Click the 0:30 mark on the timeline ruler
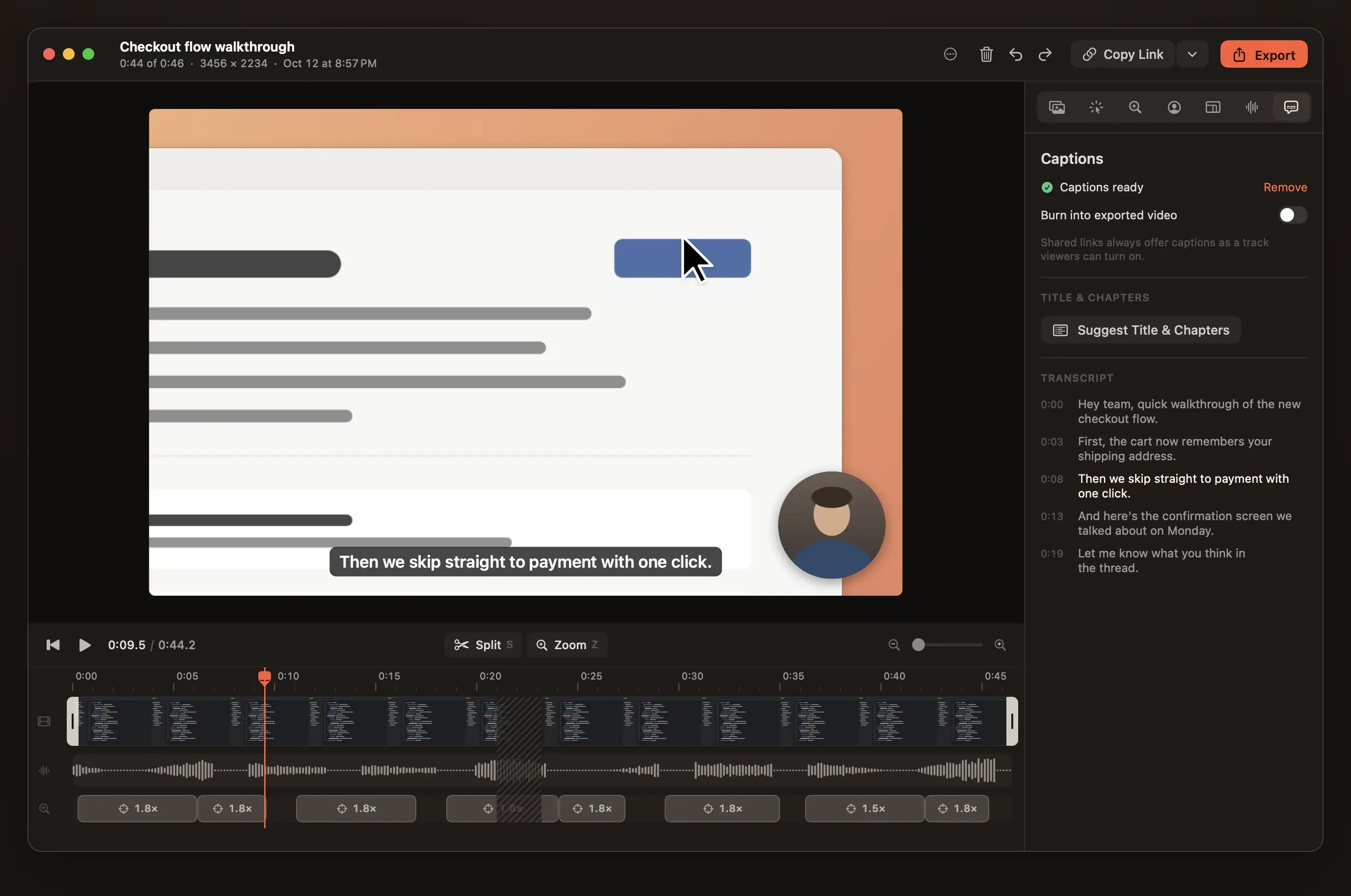The height and width of the screenshot is (896, 1351). [x=692, y=677]
